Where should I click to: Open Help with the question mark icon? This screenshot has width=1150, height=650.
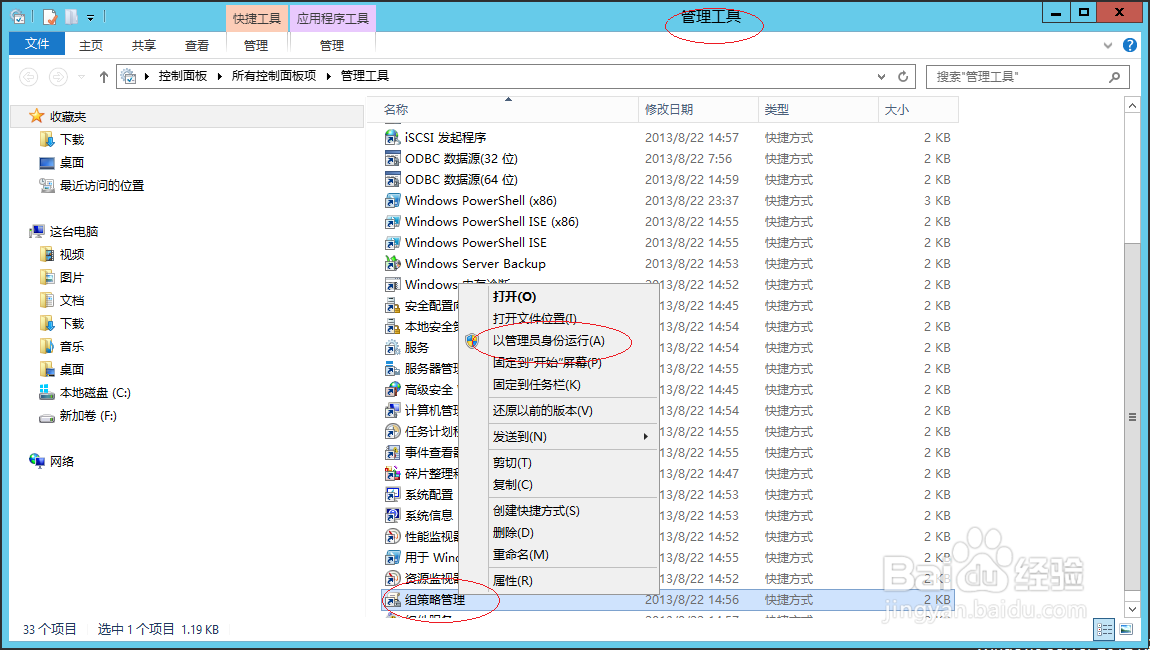[x=1131, y=45]
